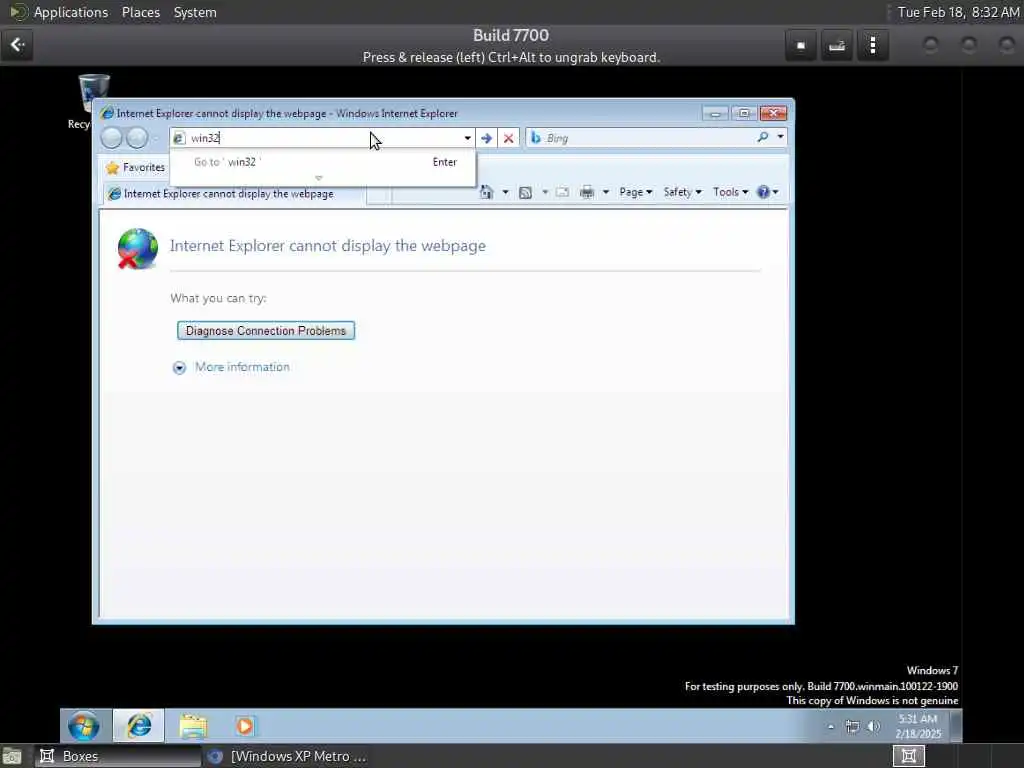This screenshot has width=1024, height=768.
Task: Click the Boxes keyboard shortcuts button
Action: tap(837, 45)
